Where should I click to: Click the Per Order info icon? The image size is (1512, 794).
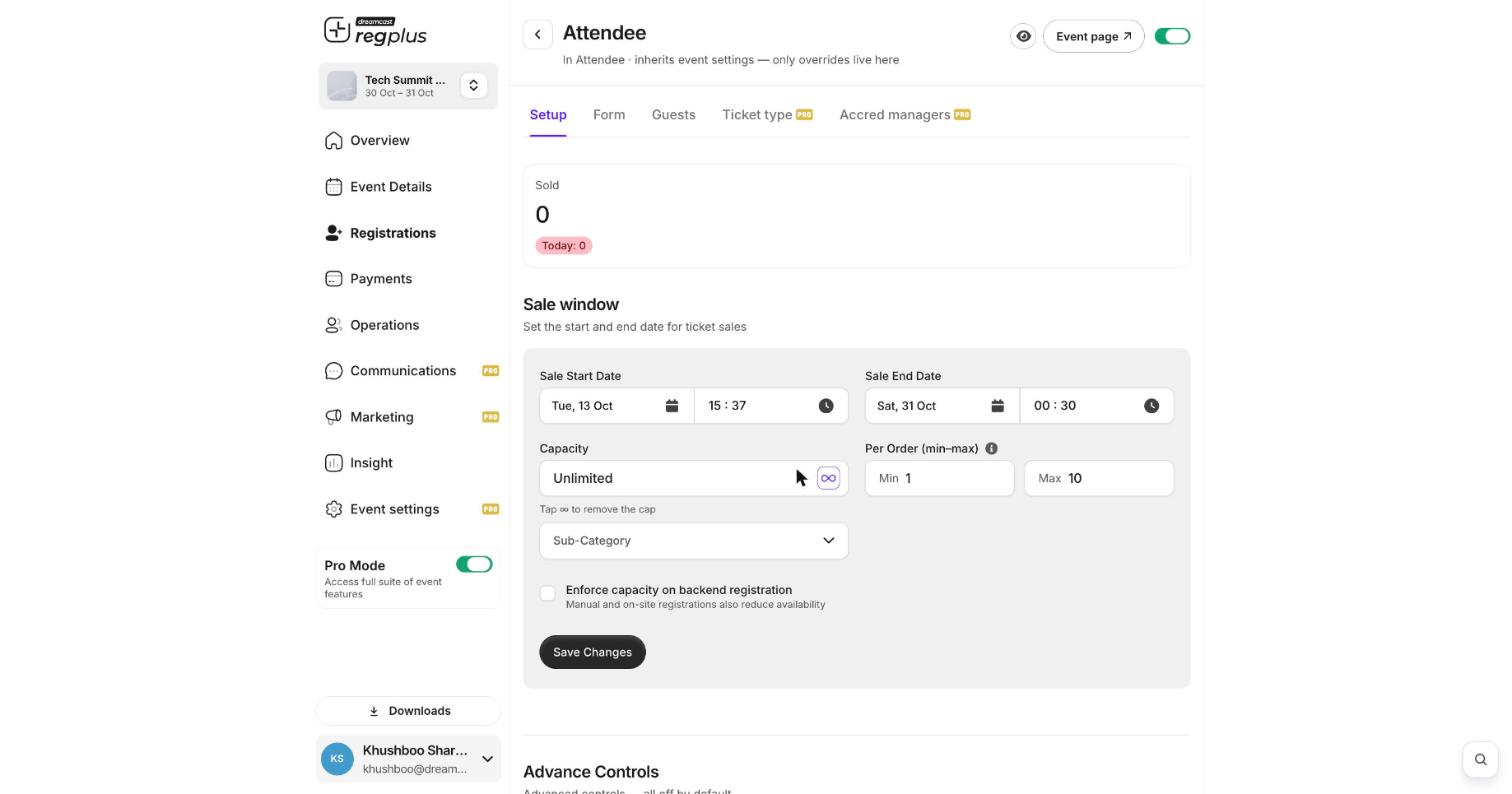pyautogui.click(x=991, y=449)
